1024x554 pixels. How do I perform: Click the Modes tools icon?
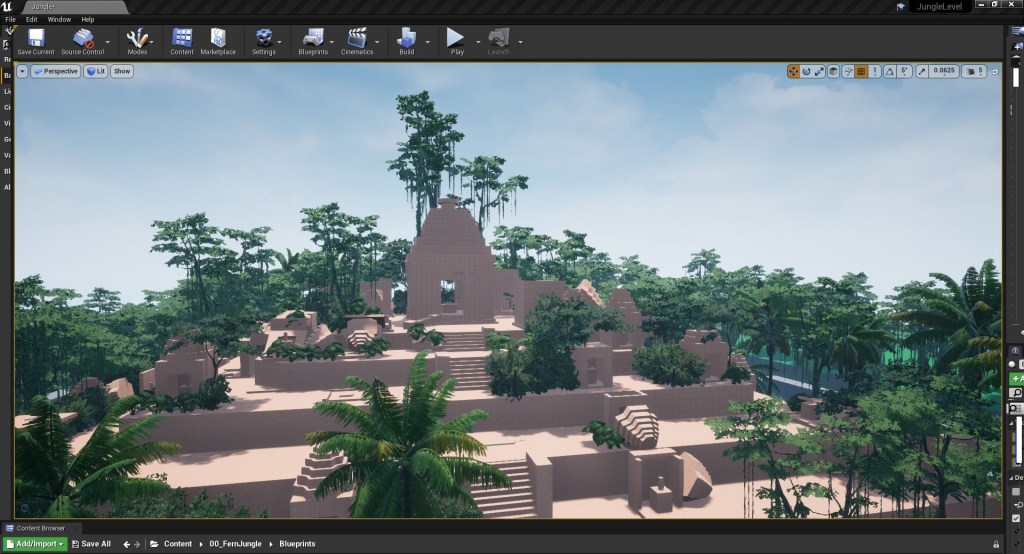coord(137,41)
